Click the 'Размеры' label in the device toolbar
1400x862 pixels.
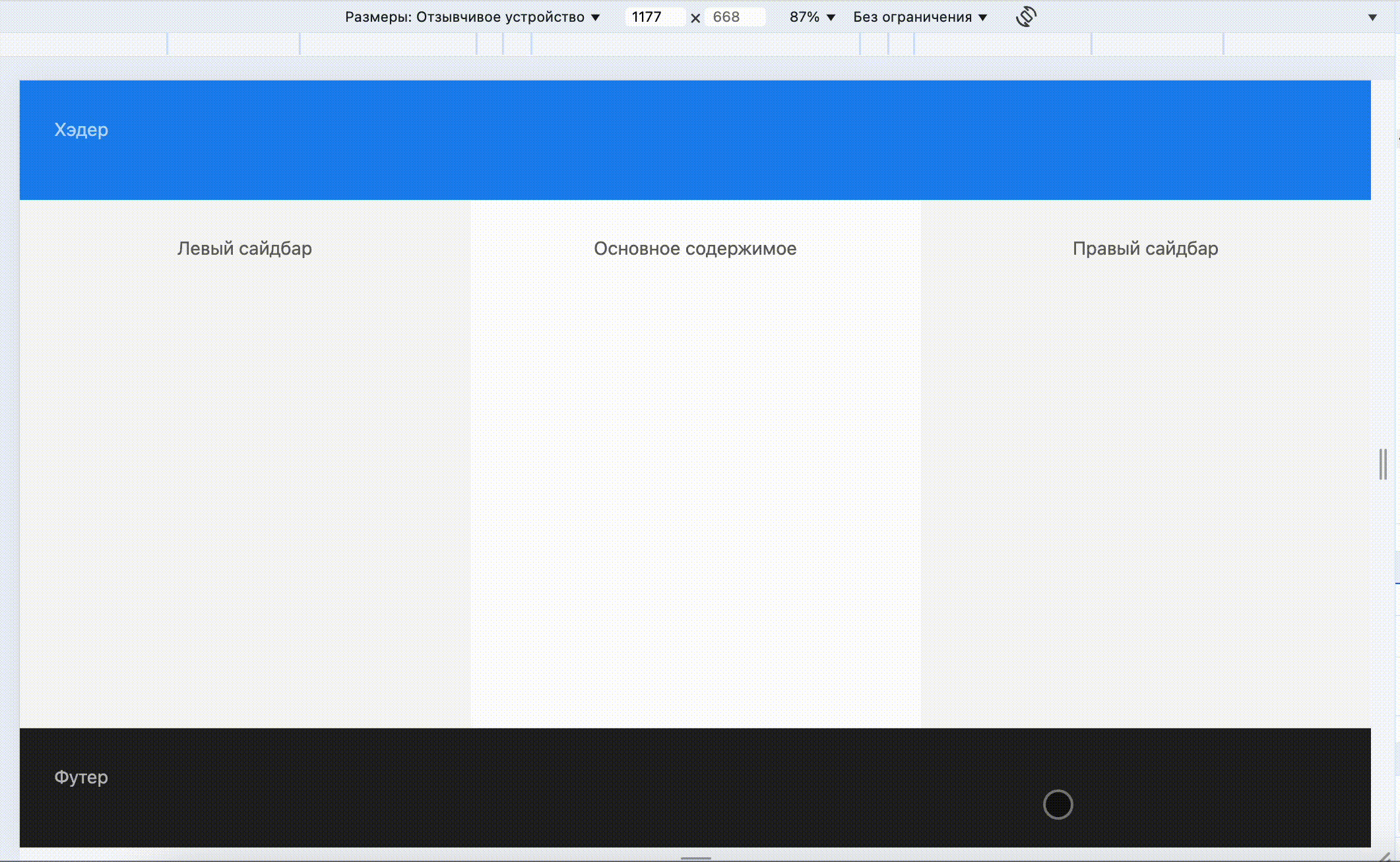coord(376,15)
